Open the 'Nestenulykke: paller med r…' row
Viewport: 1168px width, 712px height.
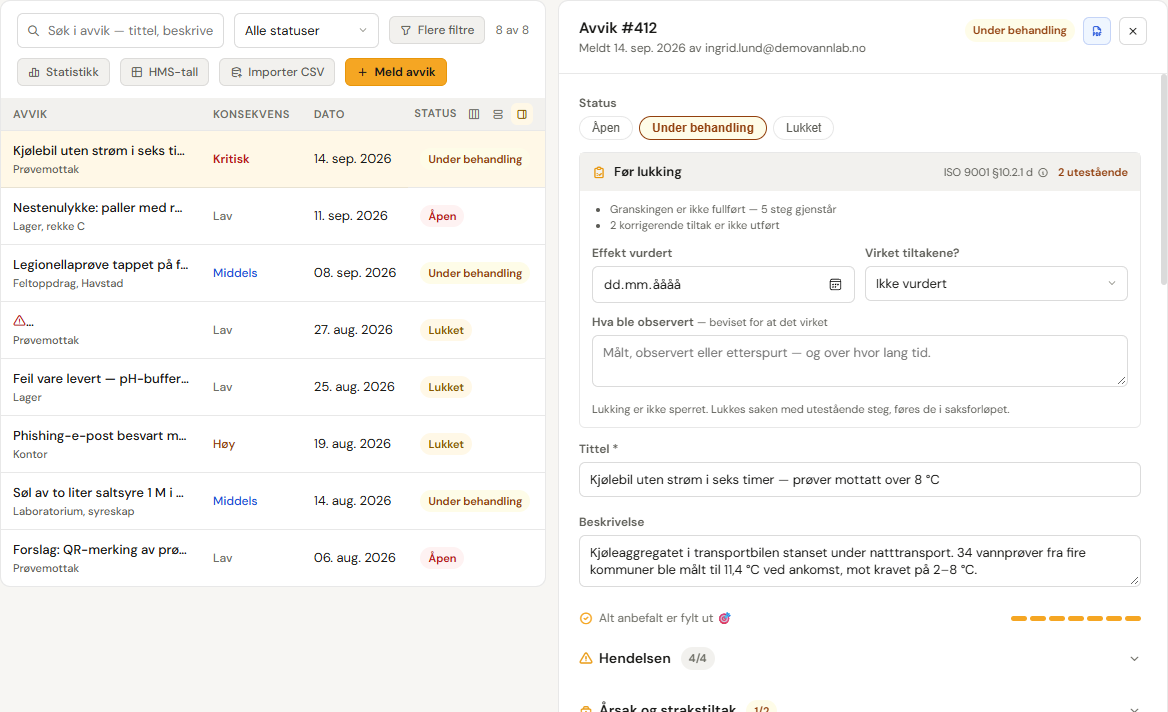(273, 216)
